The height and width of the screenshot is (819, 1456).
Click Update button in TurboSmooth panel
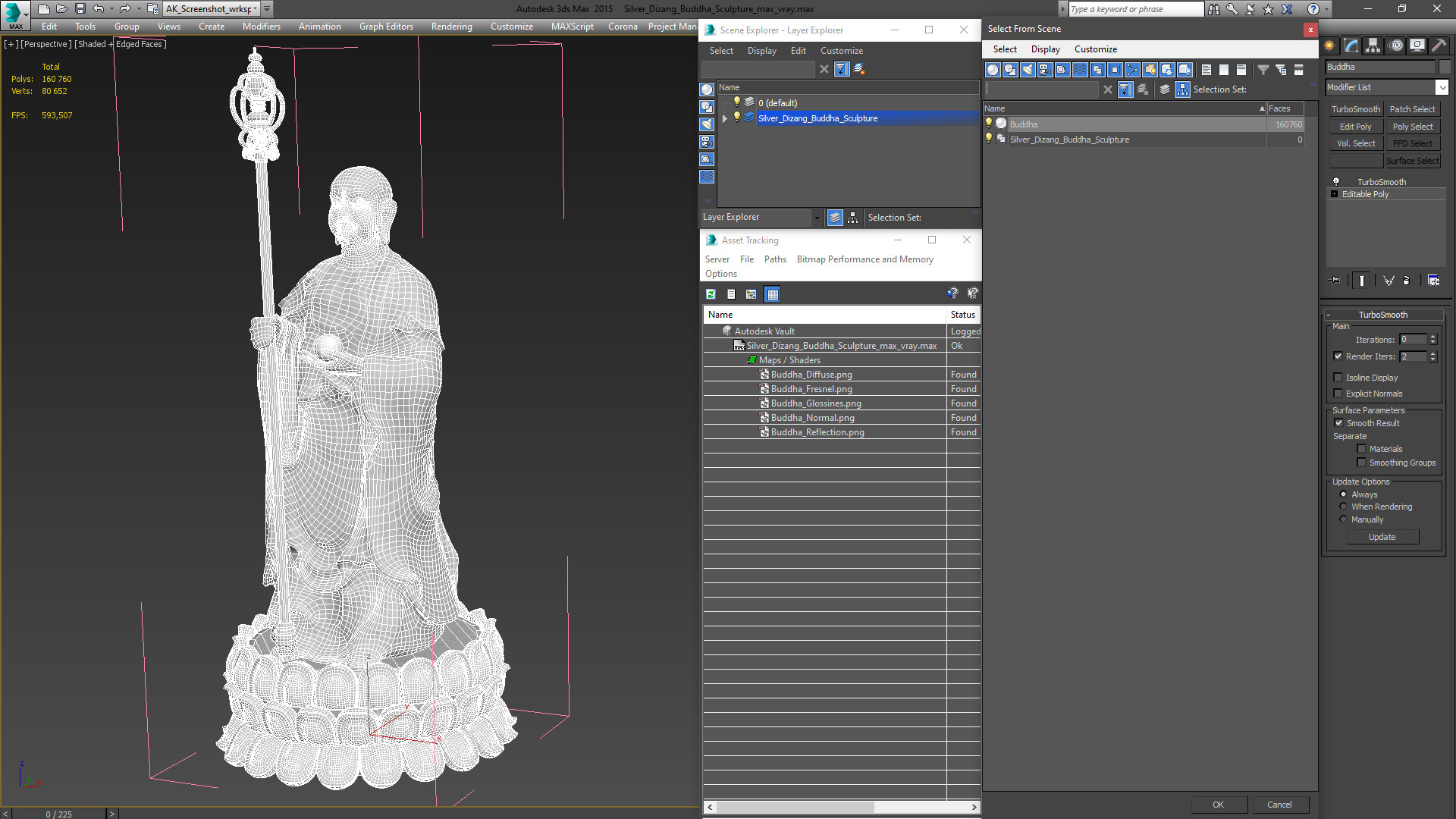1382,537
